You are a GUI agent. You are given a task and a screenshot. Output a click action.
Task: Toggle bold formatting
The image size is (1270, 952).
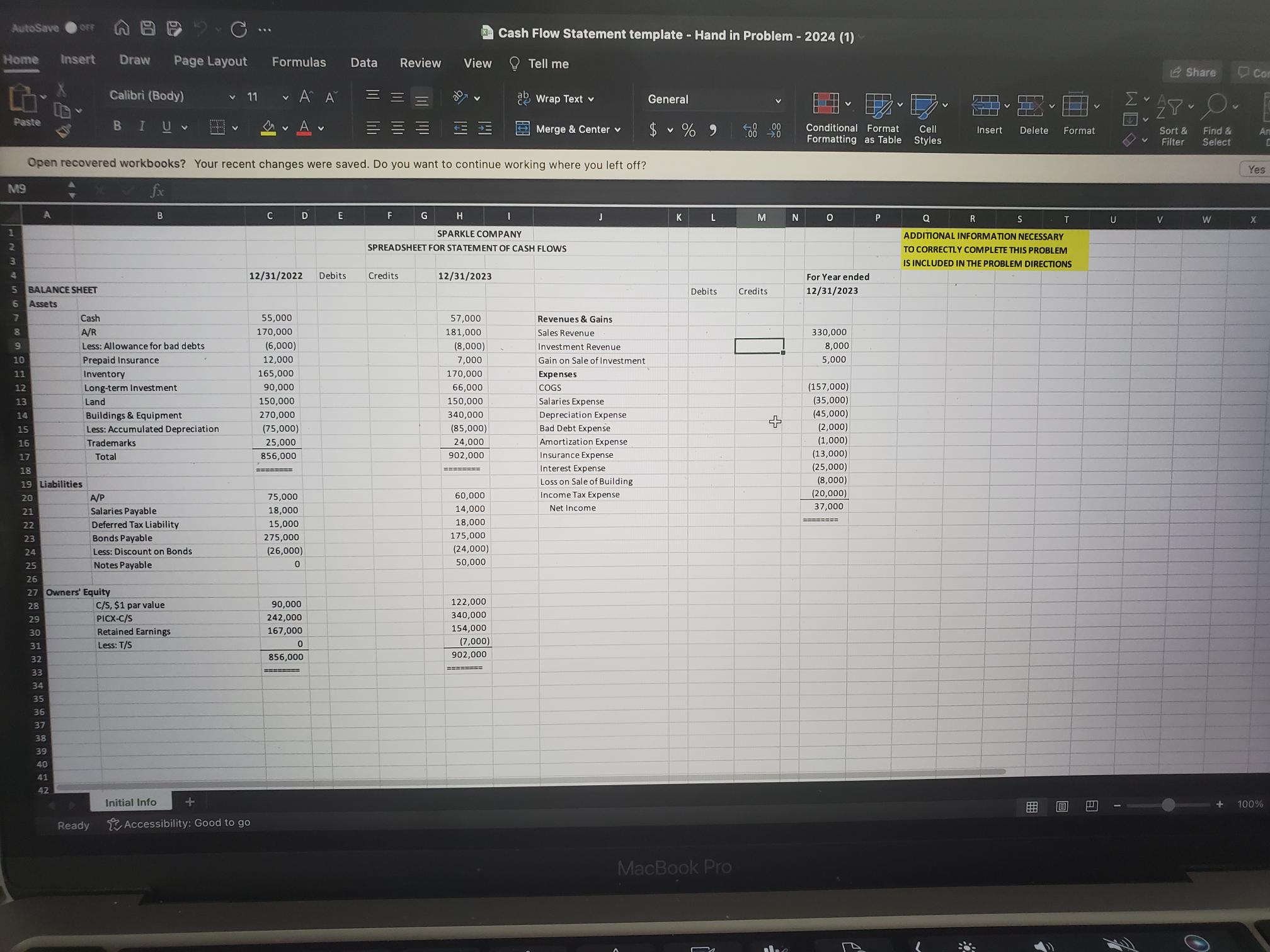coord(117,126)
